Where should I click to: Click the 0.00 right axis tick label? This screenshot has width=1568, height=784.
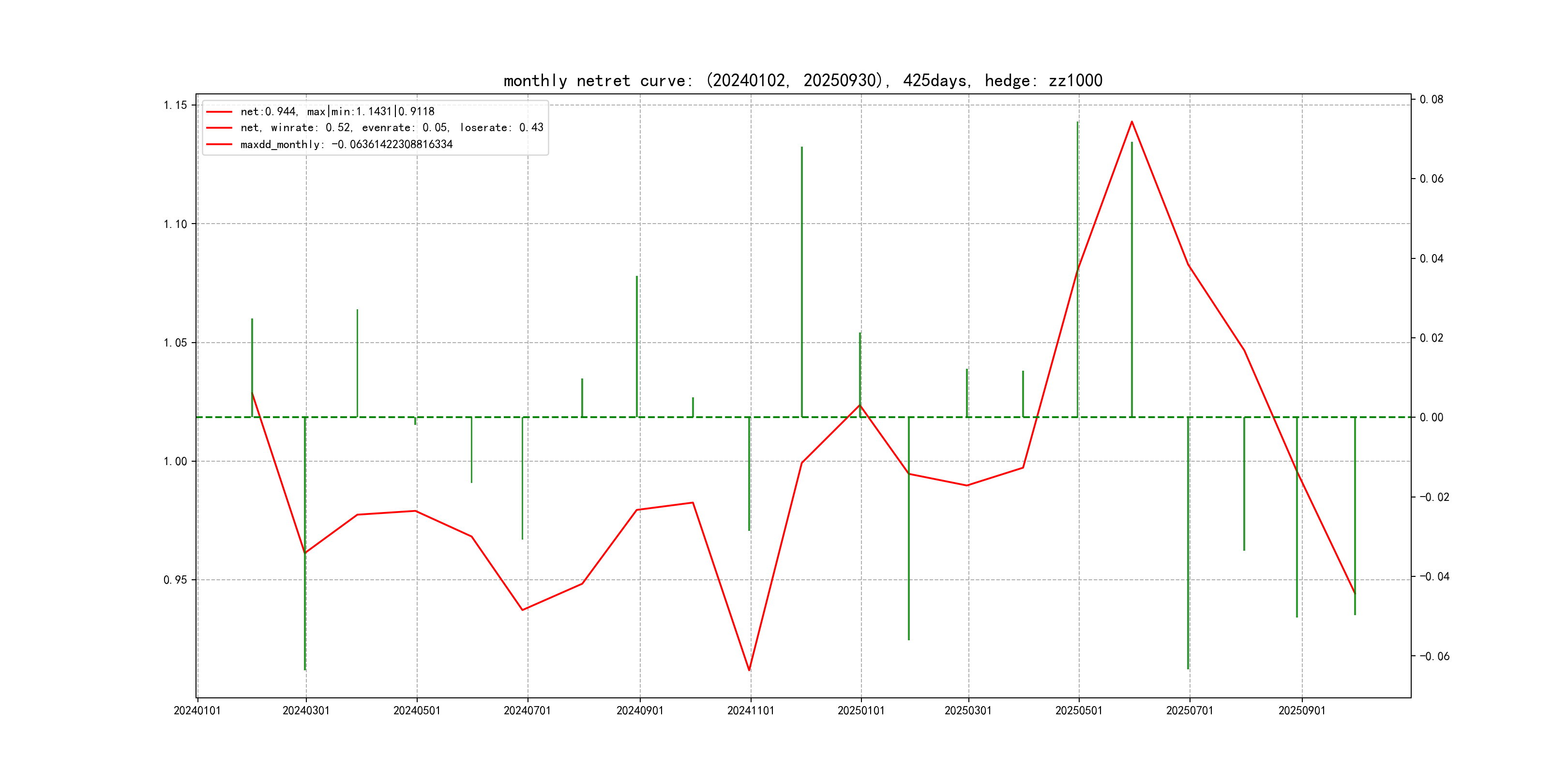click(x=1431, y=418)
